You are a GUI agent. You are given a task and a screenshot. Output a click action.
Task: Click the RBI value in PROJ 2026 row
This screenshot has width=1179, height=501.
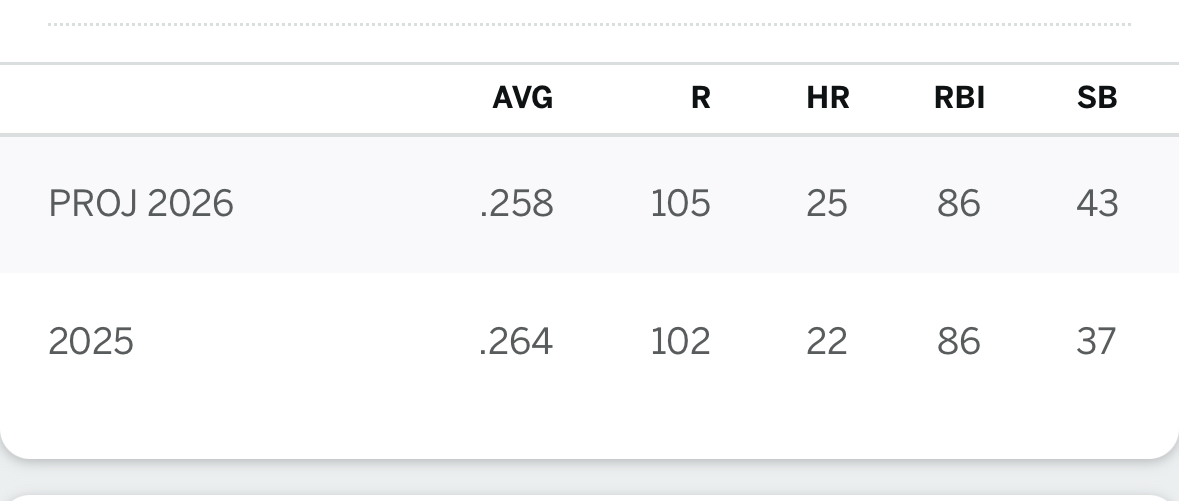coord(959,204)
